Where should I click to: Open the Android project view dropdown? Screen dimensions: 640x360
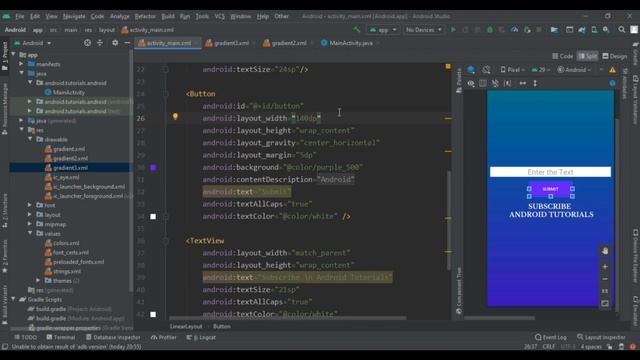[33, 43]
